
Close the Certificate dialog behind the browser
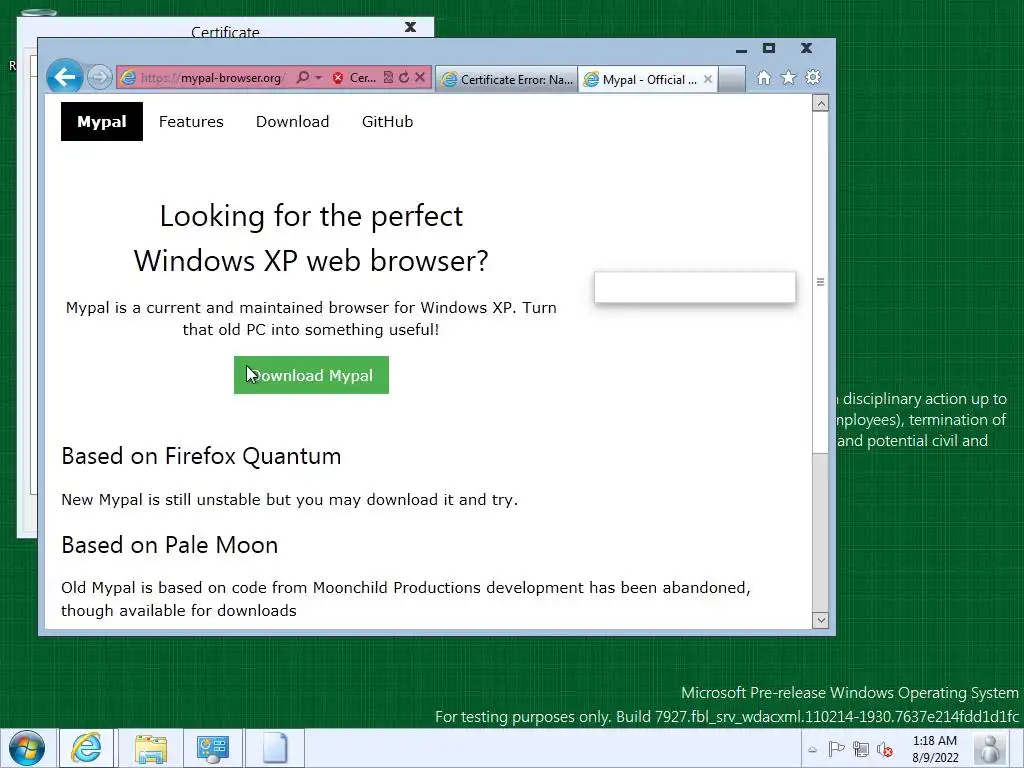410,27
